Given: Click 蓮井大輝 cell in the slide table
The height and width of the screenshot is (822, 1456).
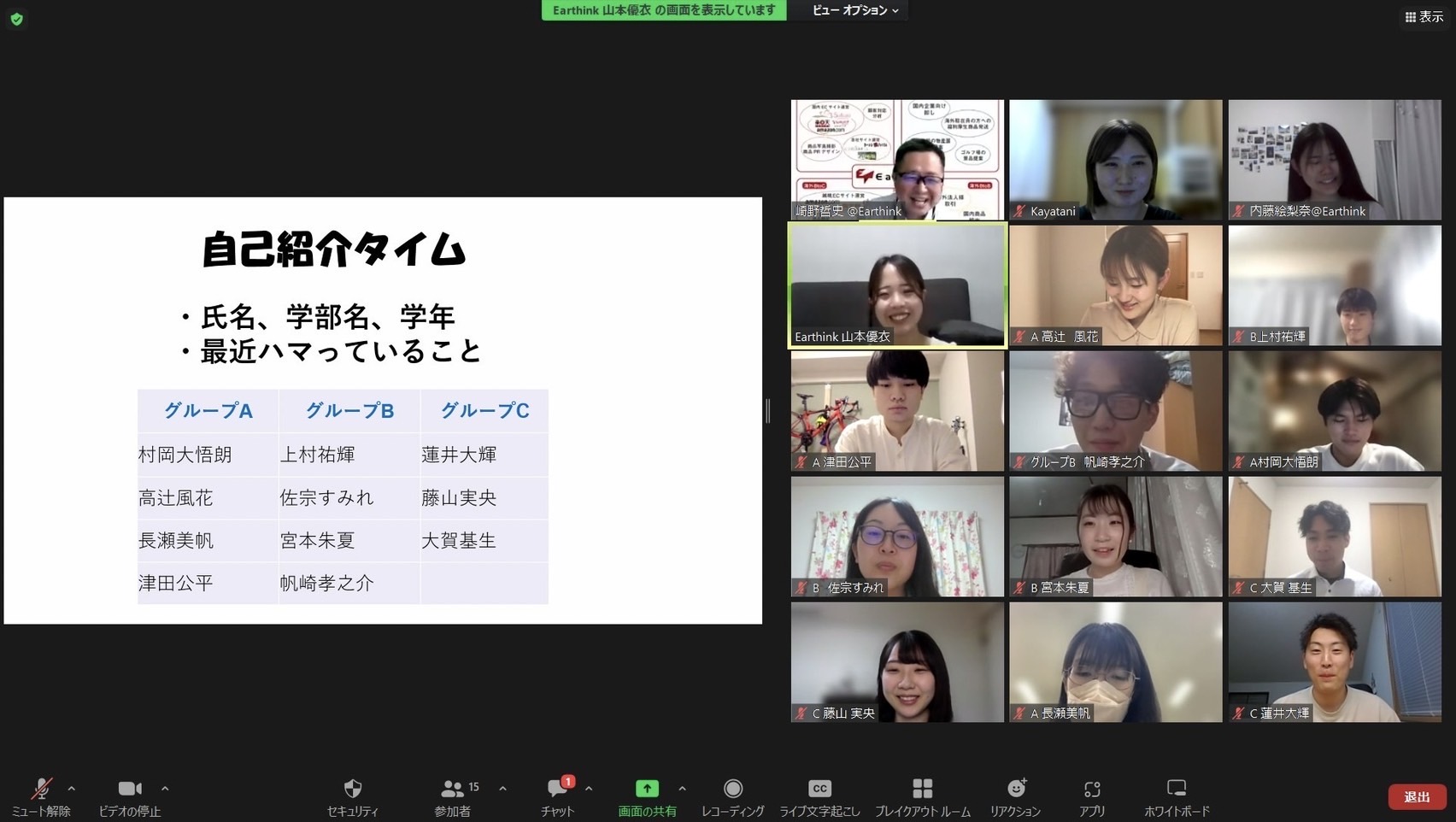Looking at the screenshot, I should [x=484, y=455].
